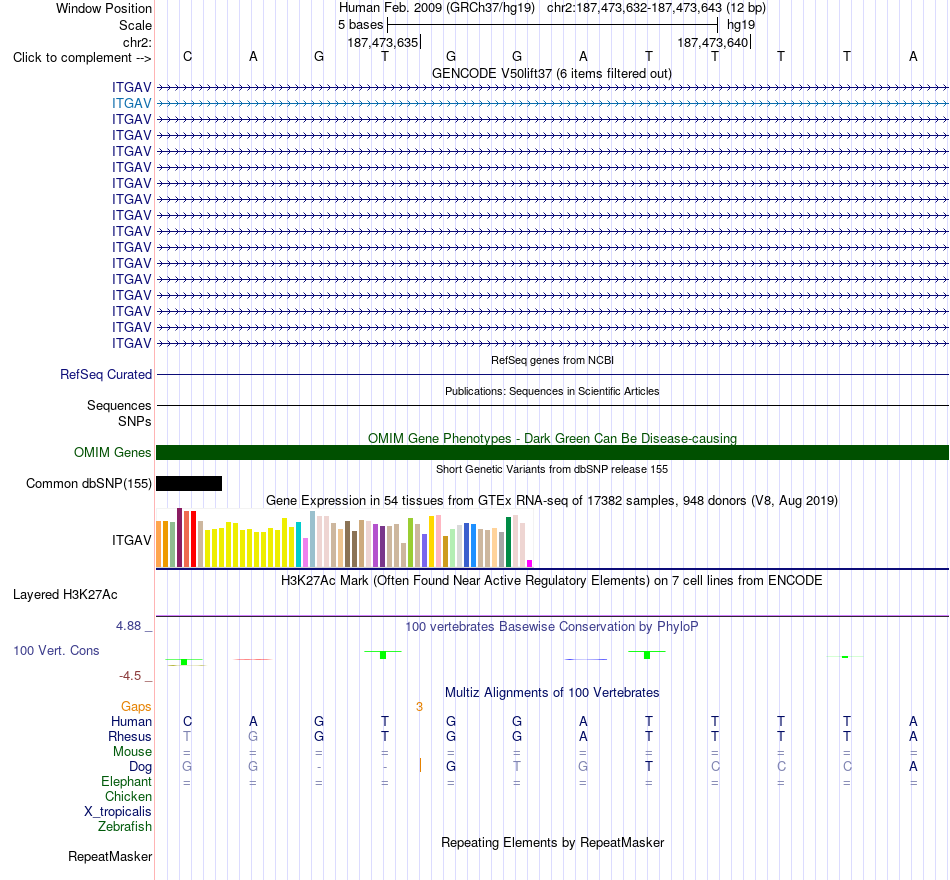Open the Common dbSNP(155) track label
Image resolution: width=950 pixels, height=880 pixels.
(x=89, y=484)
